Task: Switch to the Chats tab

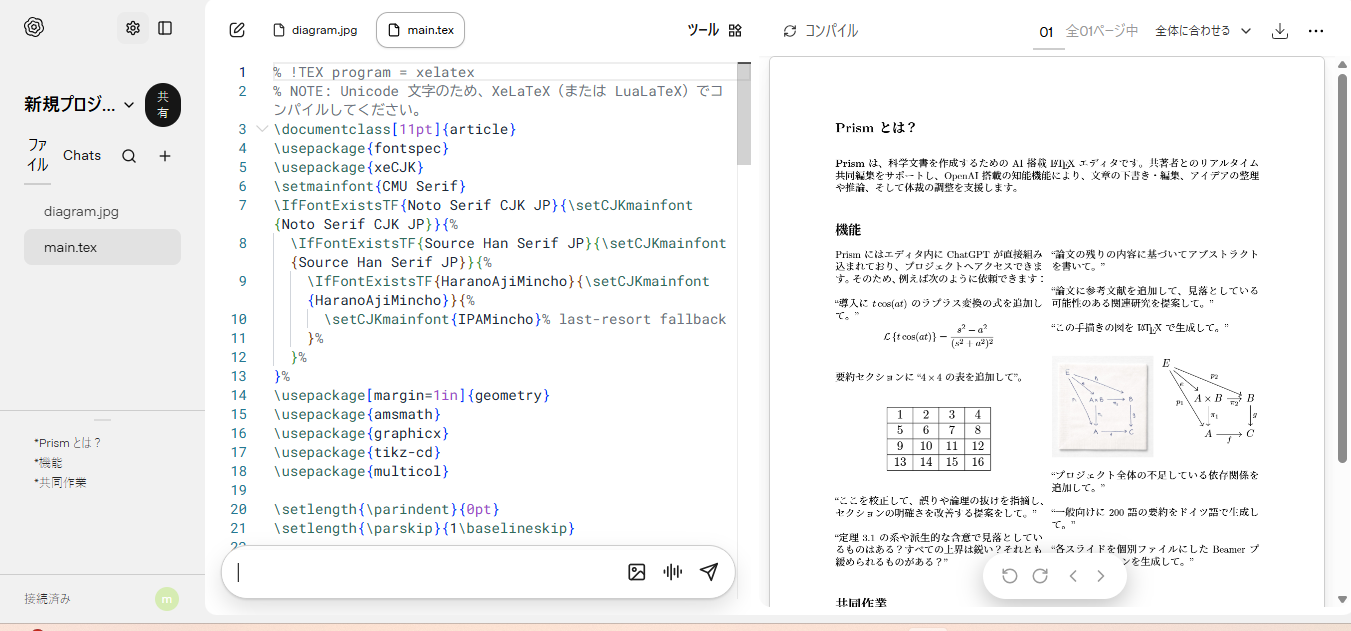Action: 82,155
